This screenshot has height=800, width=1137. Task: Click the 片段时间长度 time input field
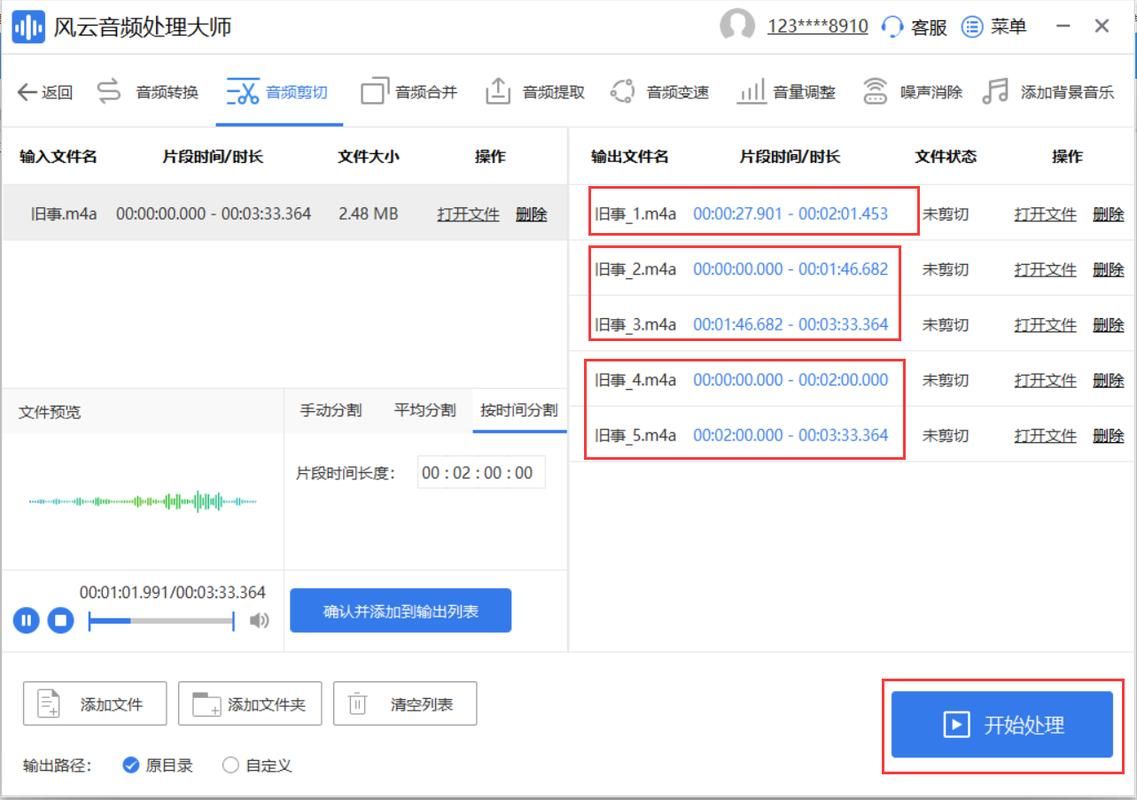click(x=480, y=472)
